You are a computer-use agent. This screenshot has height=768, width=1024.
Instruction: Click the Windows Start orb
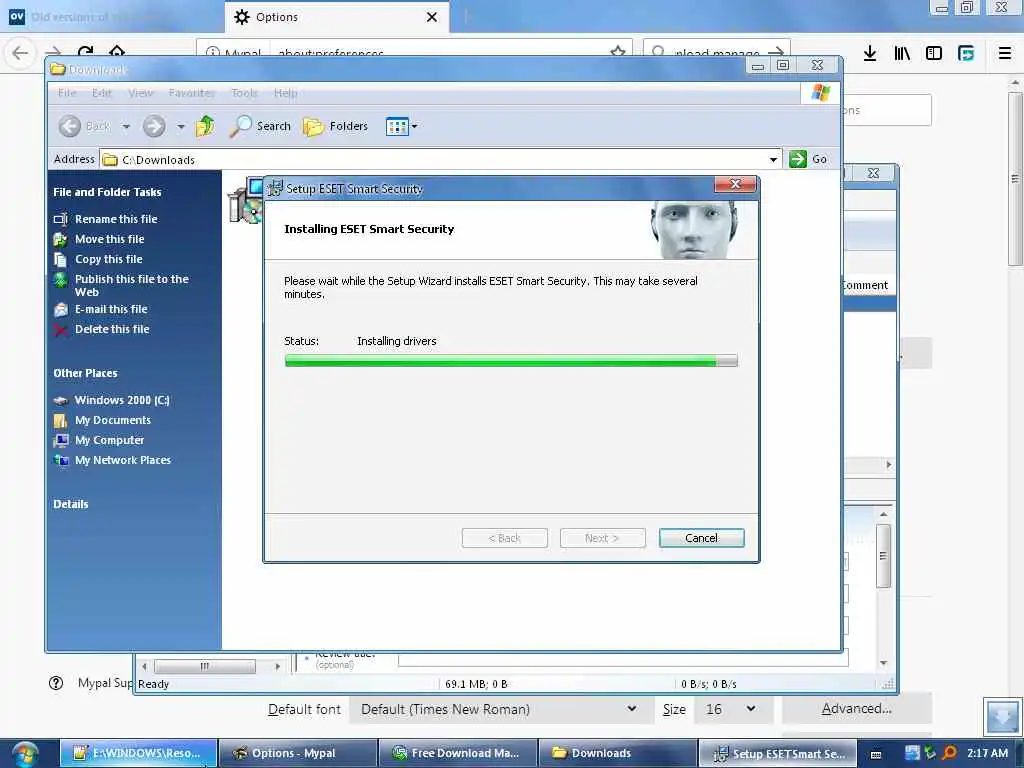[25, 754]
